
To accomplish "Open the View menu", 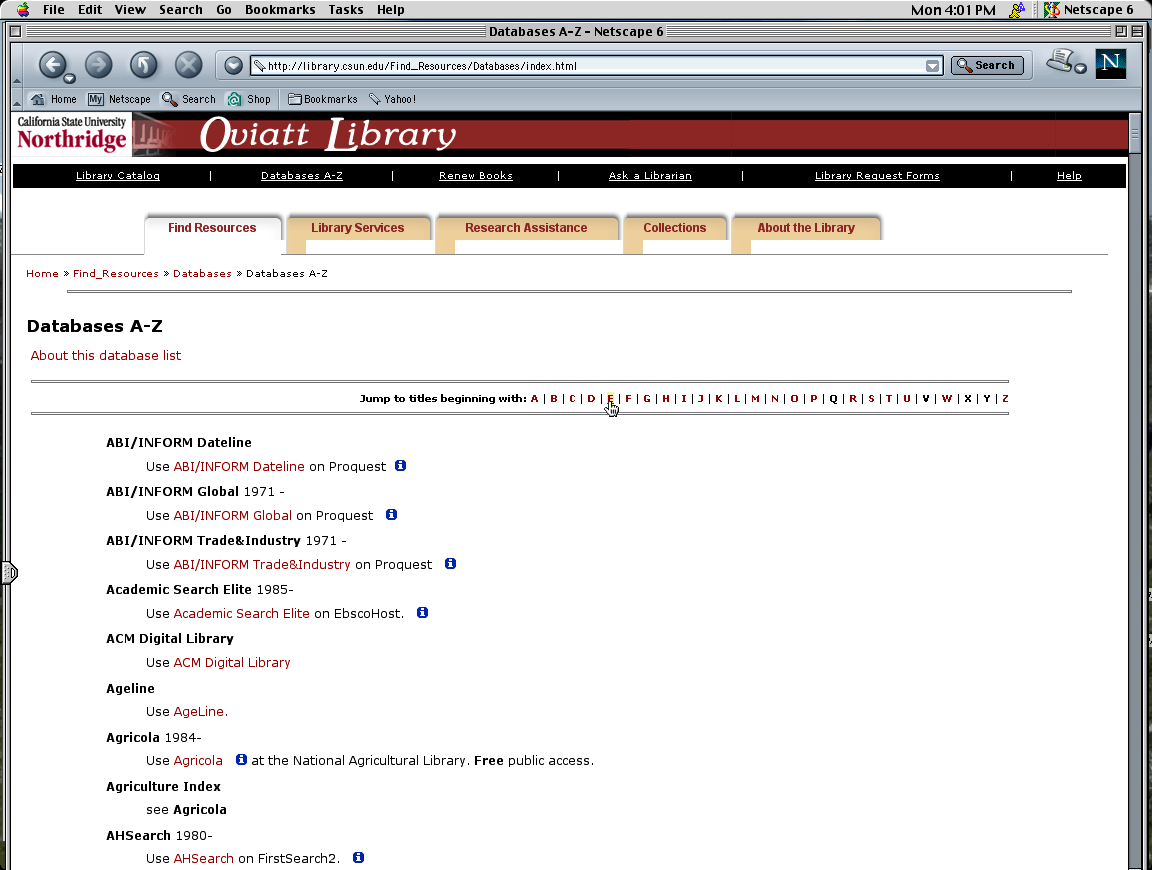I will coord(130,10).
